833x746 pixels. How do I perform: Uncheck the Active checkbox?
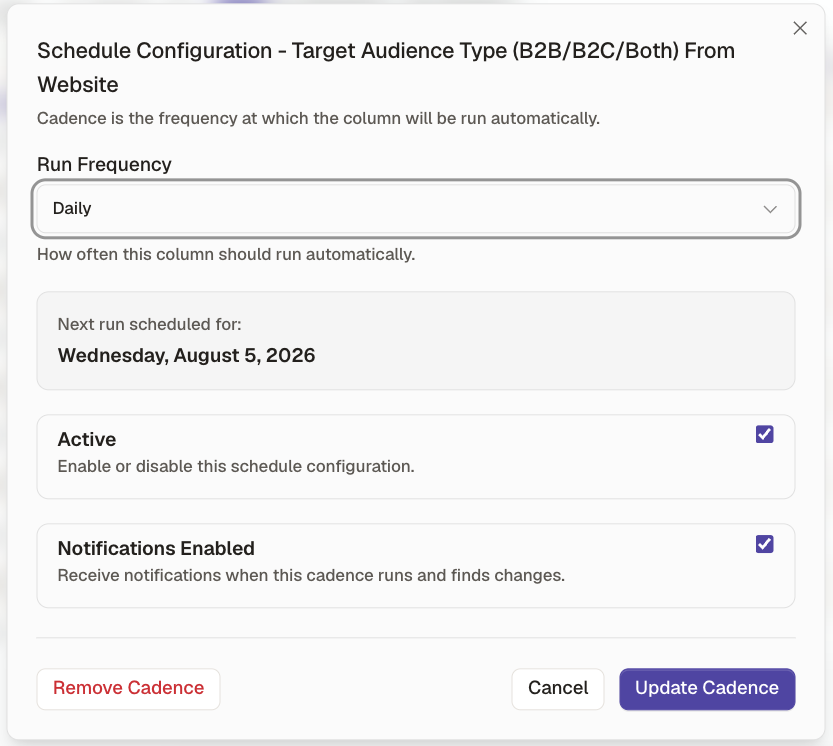(764, 434)
